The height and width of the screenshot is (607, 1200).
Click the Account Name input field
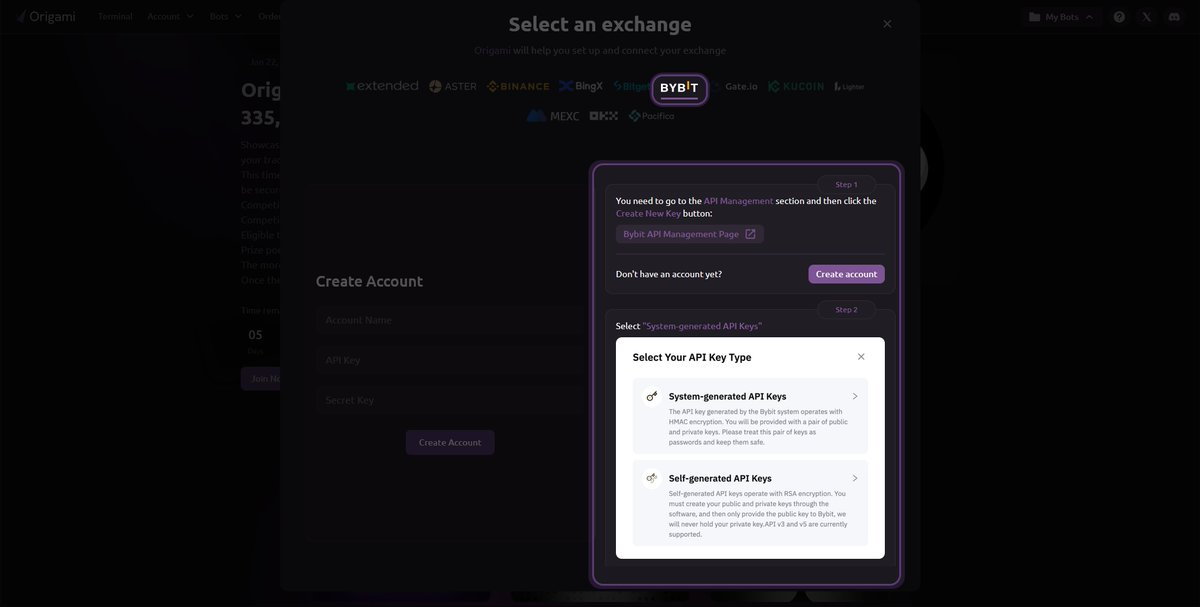[450, 320]
